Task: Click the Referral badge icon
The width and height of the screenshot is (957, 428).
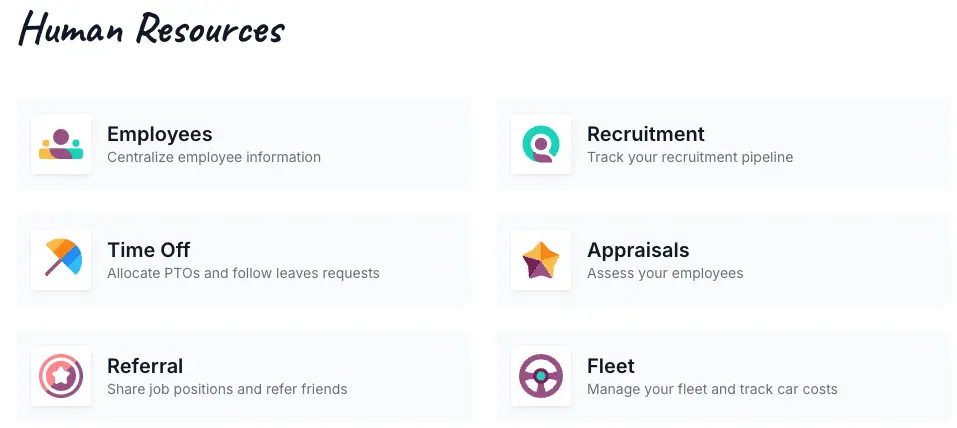Action: point(61,376)
